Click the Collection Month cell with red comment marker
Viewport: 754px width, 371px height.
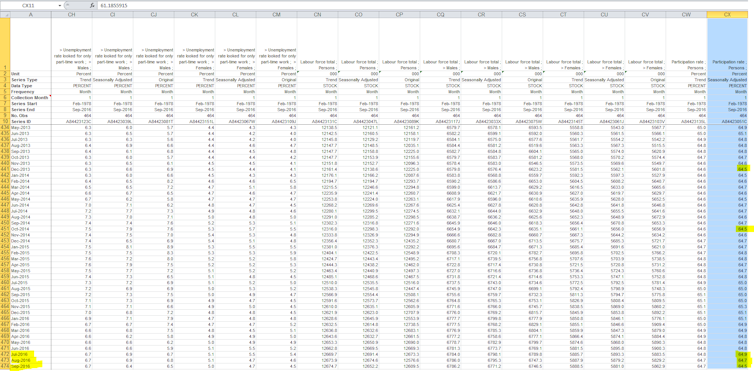pyautogui.click(x=31, y=98)
